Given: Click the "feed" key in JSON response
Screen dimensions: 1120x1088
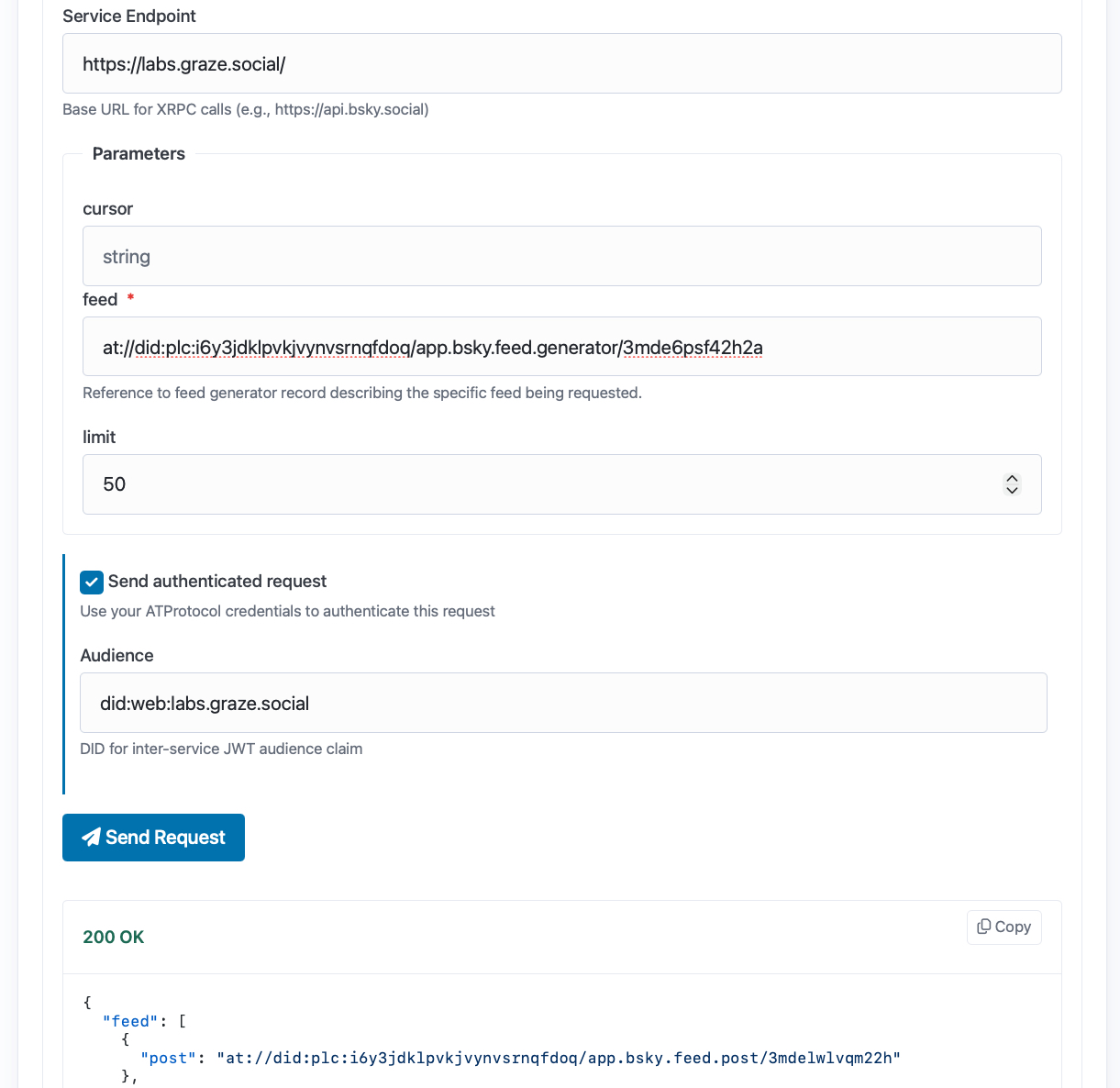Looking at the screenshot, I should point(130,1022).
